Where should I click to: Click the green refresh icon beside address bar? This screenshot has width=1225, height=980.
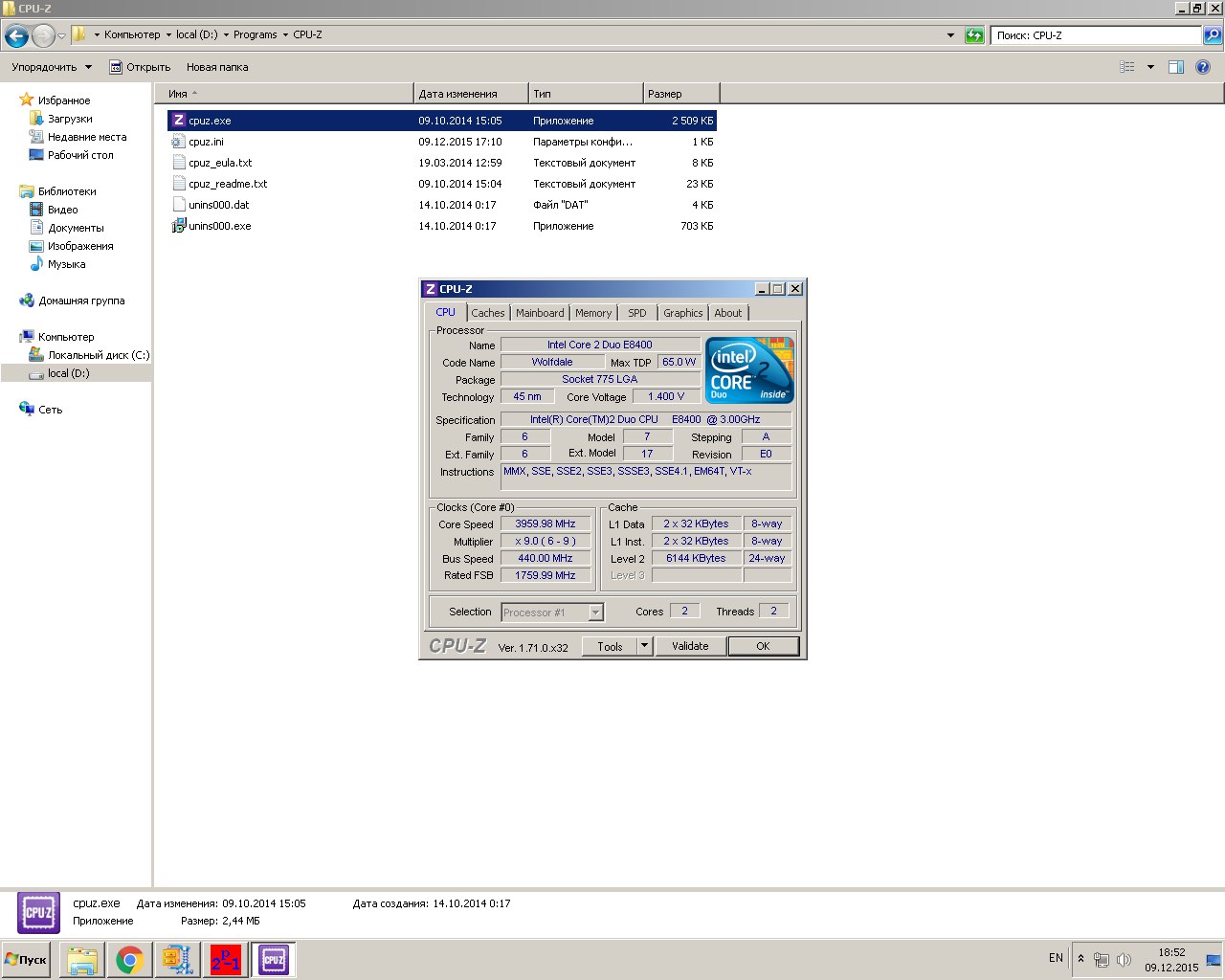point(974,35)
